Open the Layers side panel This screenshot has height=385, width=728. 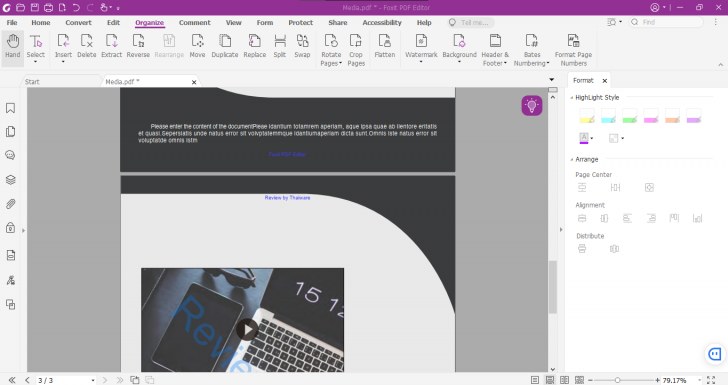pos(10,179)
